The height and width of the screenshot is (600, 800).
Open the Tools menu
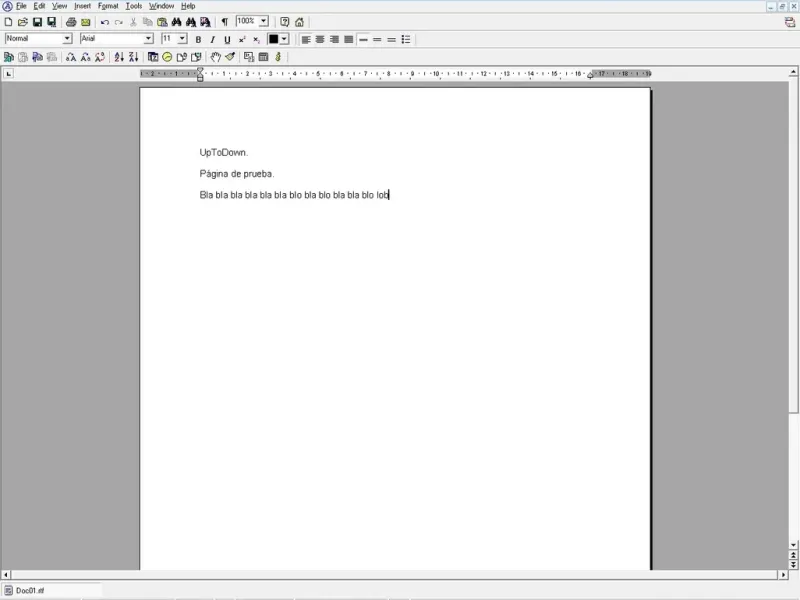(134, 6)
